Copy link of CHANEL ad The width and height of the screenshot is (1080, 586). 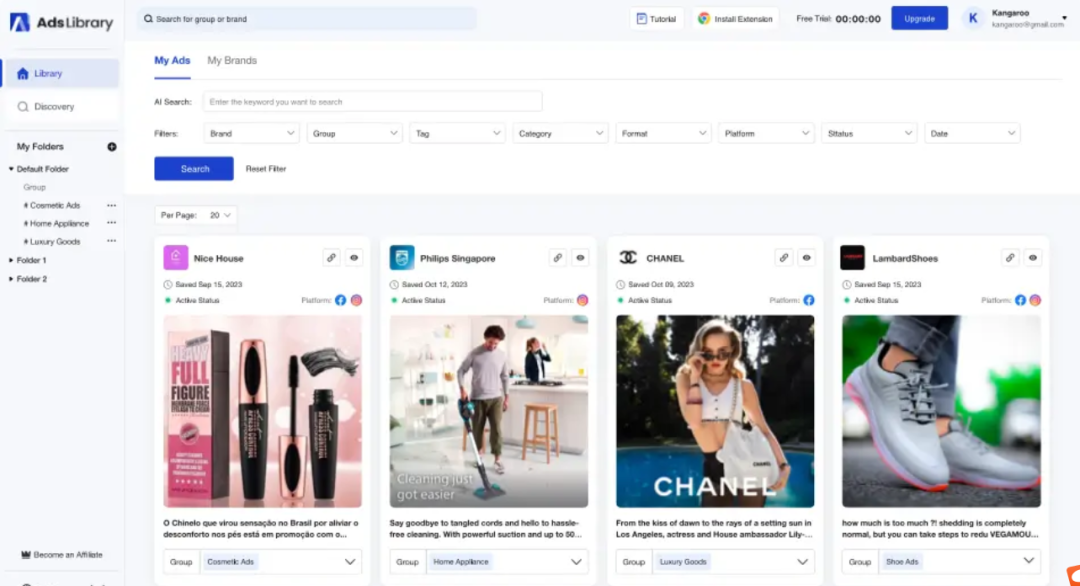784,258
